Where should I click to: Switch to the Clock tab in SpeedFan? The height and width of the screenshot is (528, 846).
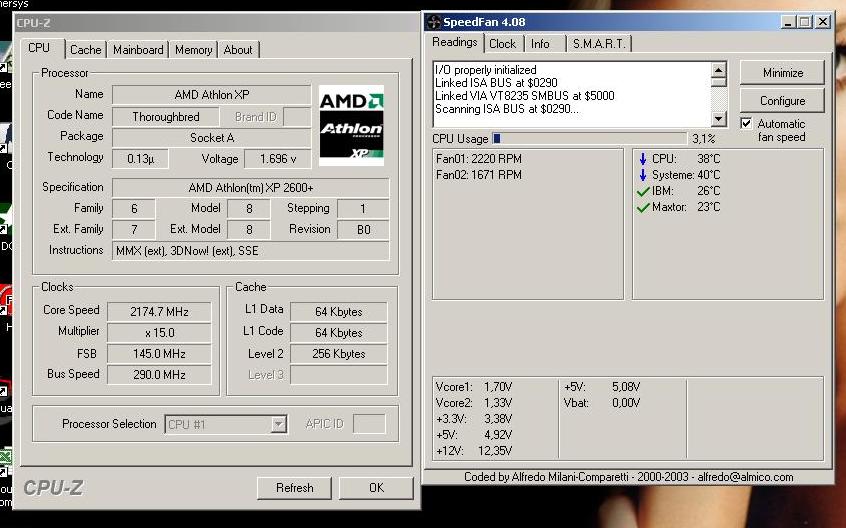tap(503, 44)
